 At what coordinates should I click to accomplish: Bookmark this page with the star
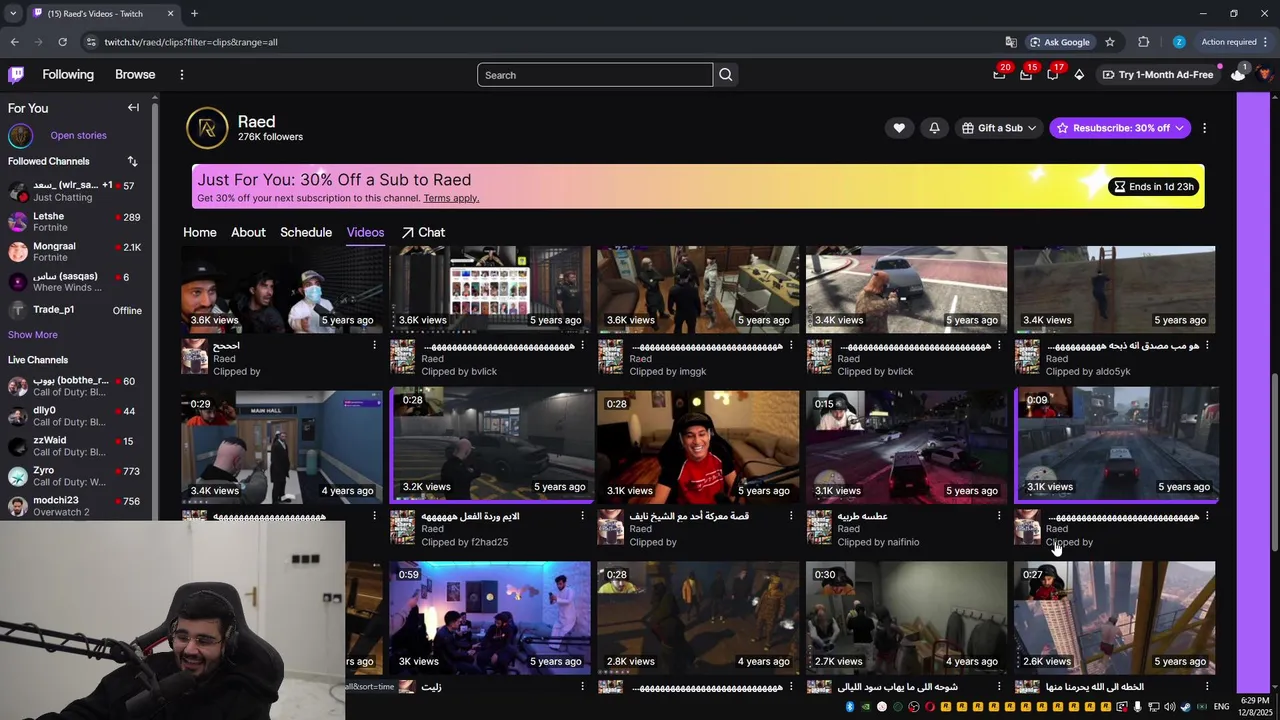point(1110,42)
